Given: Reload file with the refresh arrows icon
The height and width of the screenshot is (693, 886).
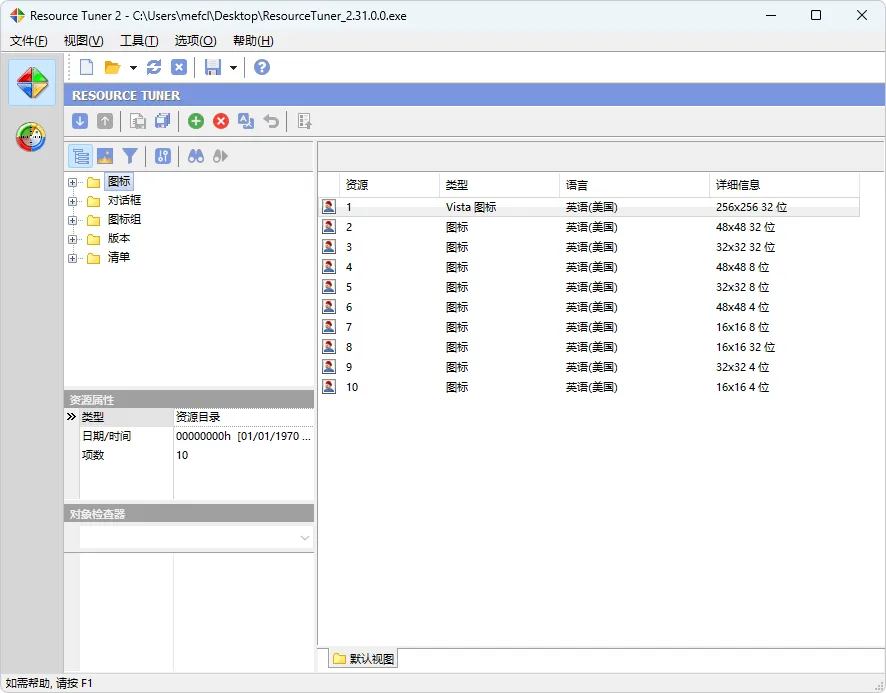Looking at the screenshot, I should click(x=154, y=67).
